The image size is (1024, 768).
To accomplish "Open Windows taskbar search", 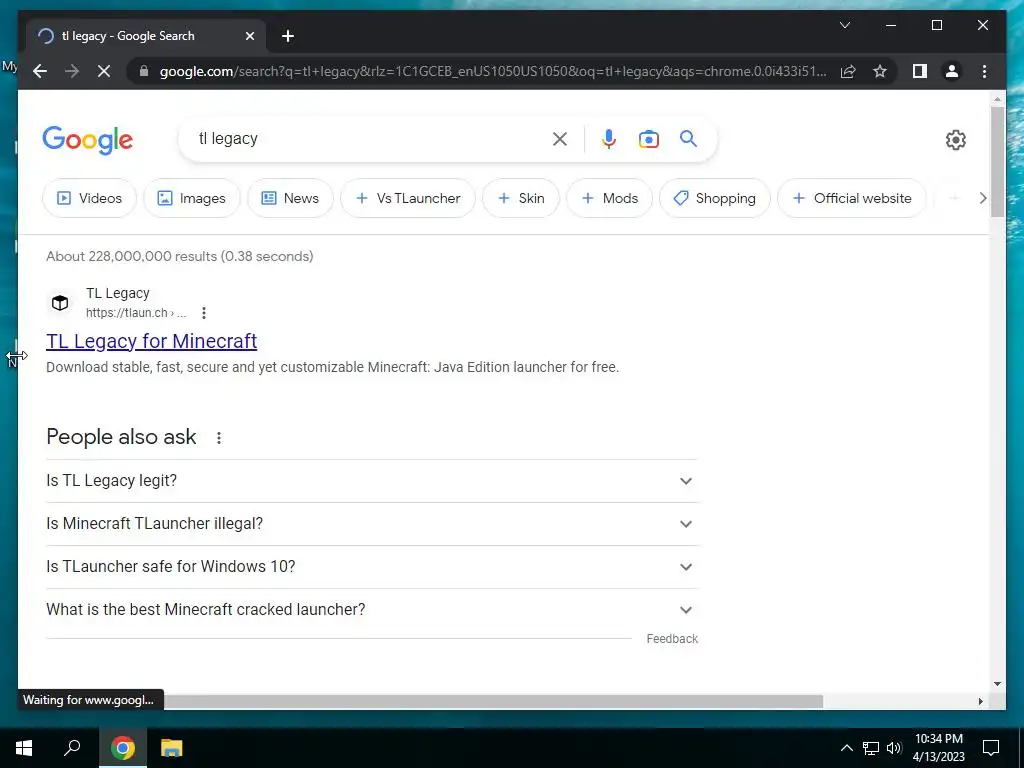I will point(72,748).
